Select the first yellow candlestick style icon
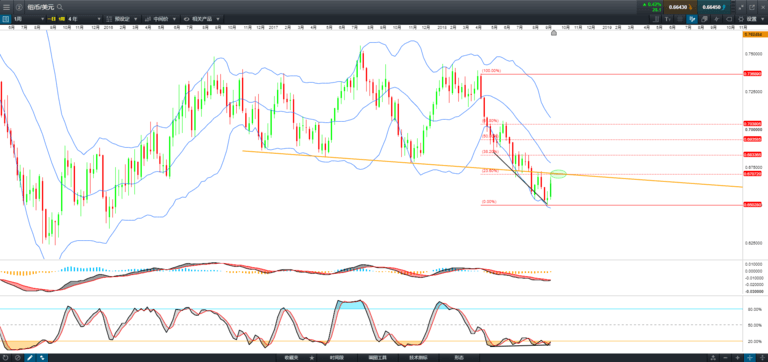Viewport: 768px width, 362px height. [52, 19]
